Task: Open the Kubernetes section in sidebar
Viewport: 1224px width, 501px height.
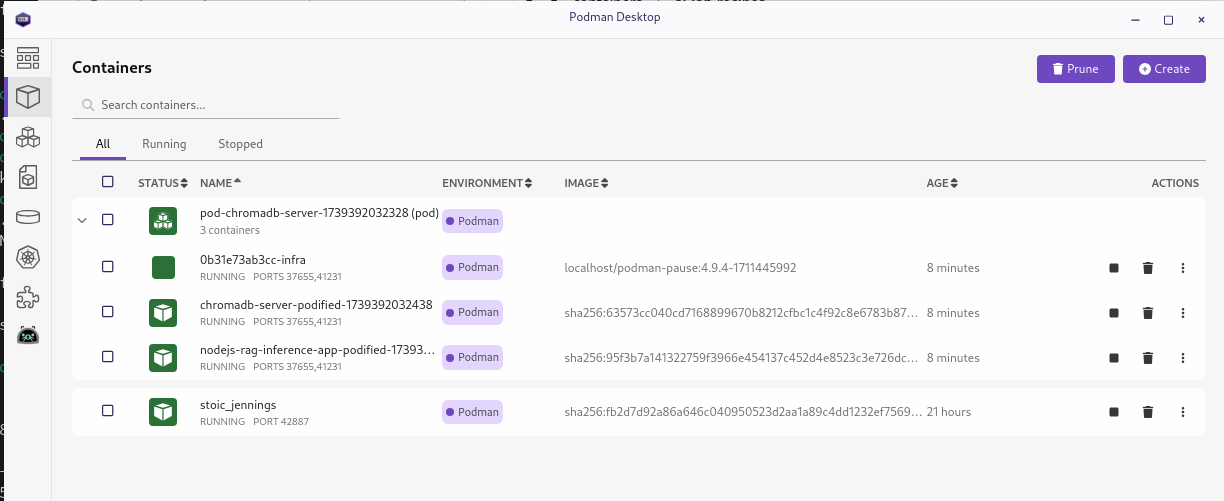Action: tap(28, 258)
